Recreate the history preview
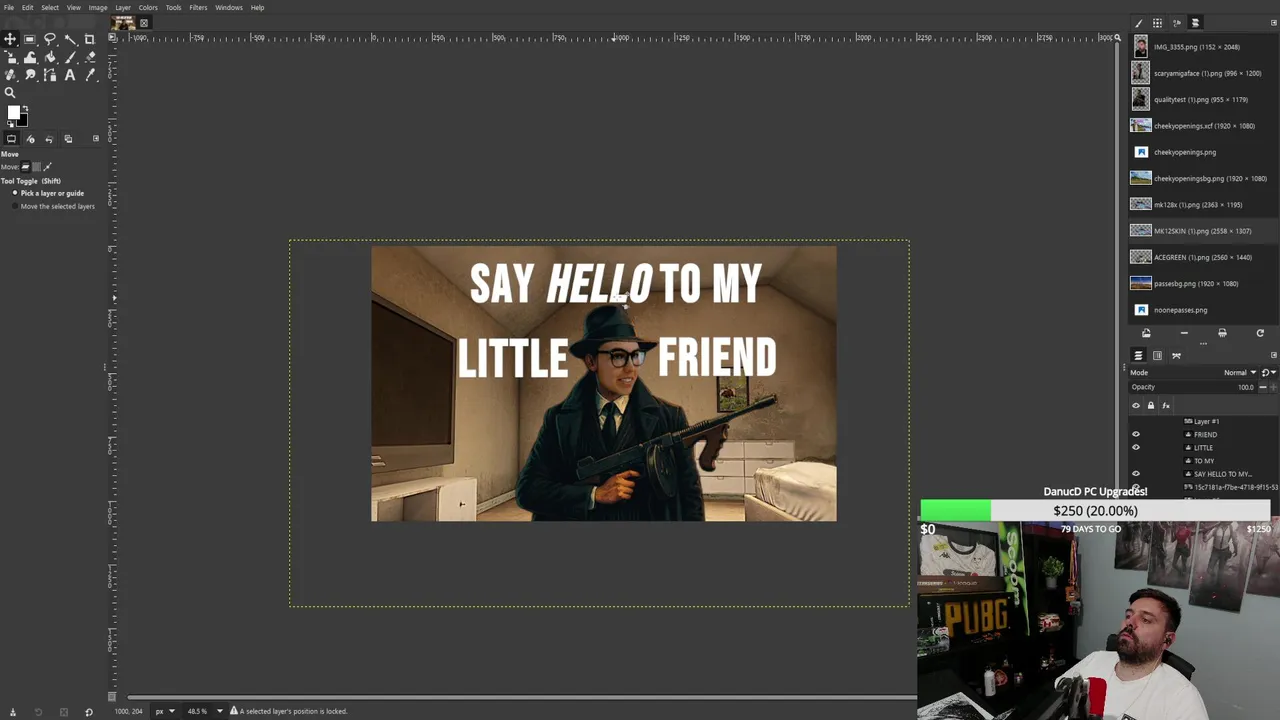Viewport: 1280px width, 720px height. 1260,333
